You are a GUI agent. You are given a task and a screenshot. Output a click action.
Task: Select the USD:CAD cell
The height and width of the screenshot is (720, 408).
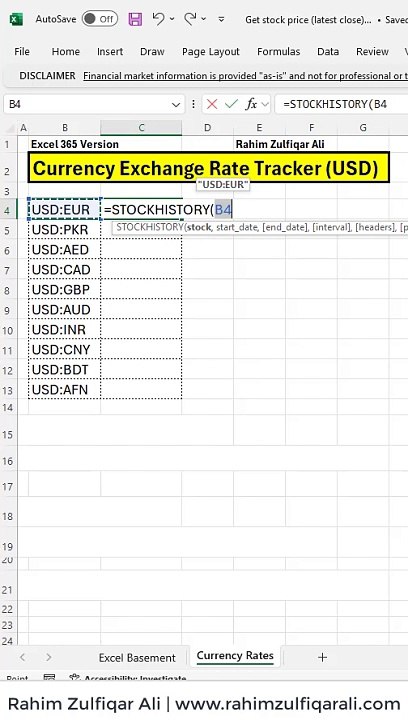tap(65, 270)
